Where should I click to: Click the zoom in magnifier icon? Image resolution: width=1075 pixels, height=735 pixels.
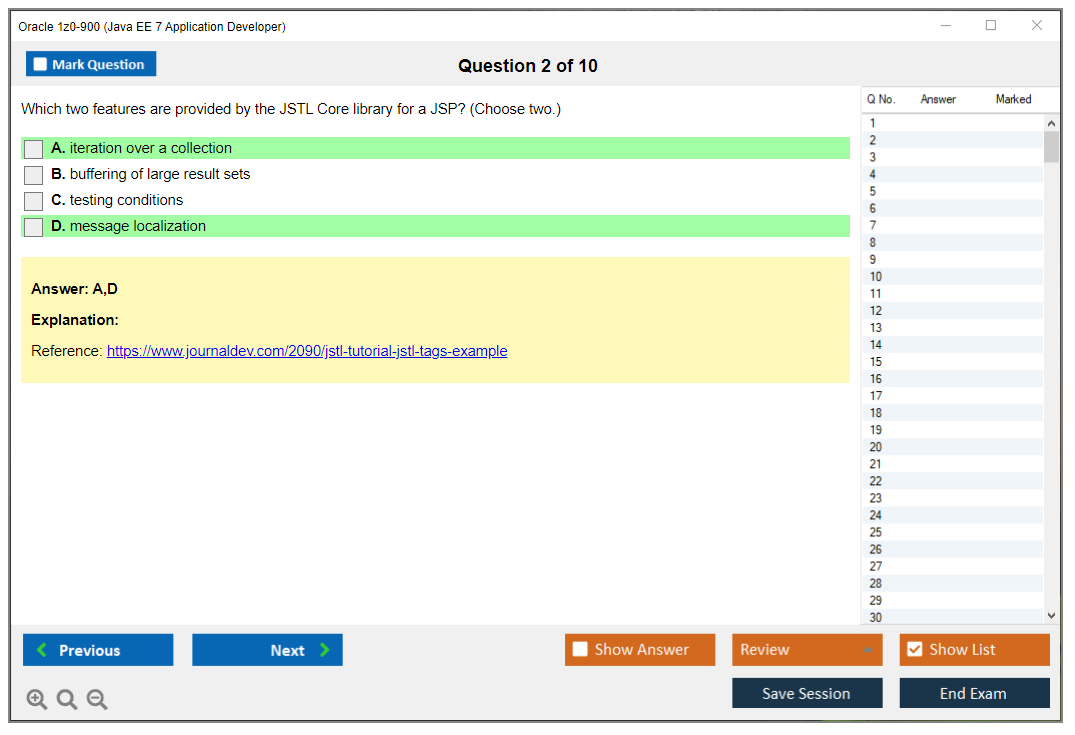tap(37, 699)
